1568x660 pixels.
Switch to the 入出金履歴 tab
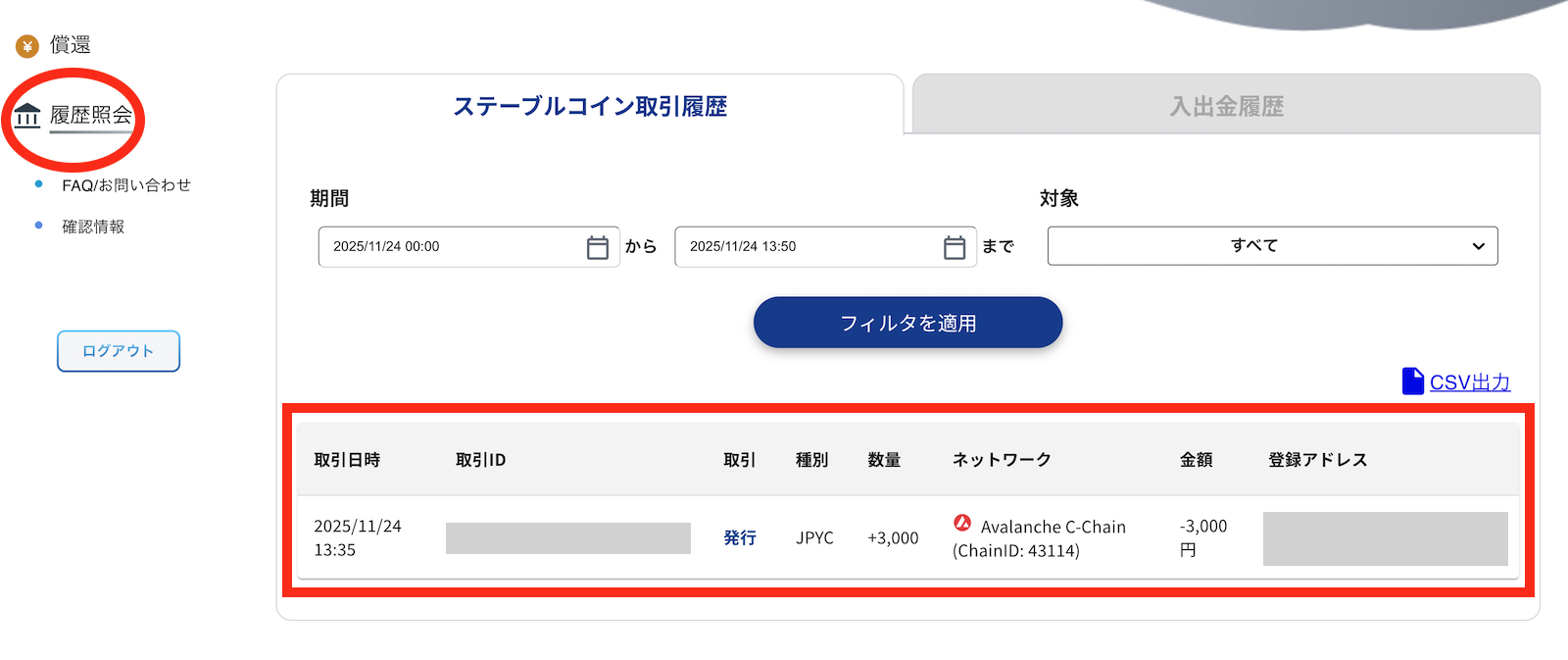click(x=1226, y=106)
